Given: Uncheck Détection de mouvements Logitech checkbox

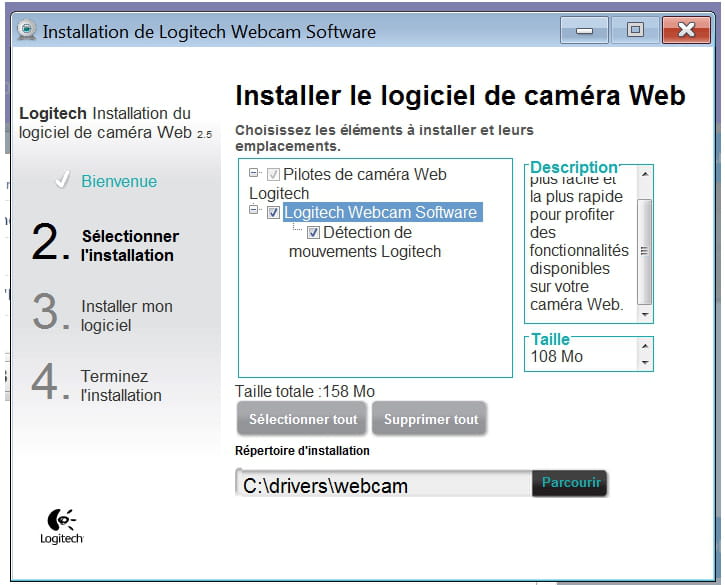Looking at the screenshot, I should coord(313,232).
